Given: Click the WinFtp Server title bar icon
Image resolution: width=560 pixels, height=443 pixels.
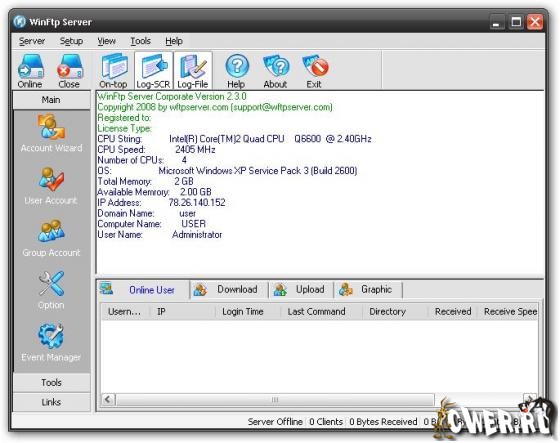Looking at the screenshot, I should pos(20,21).
